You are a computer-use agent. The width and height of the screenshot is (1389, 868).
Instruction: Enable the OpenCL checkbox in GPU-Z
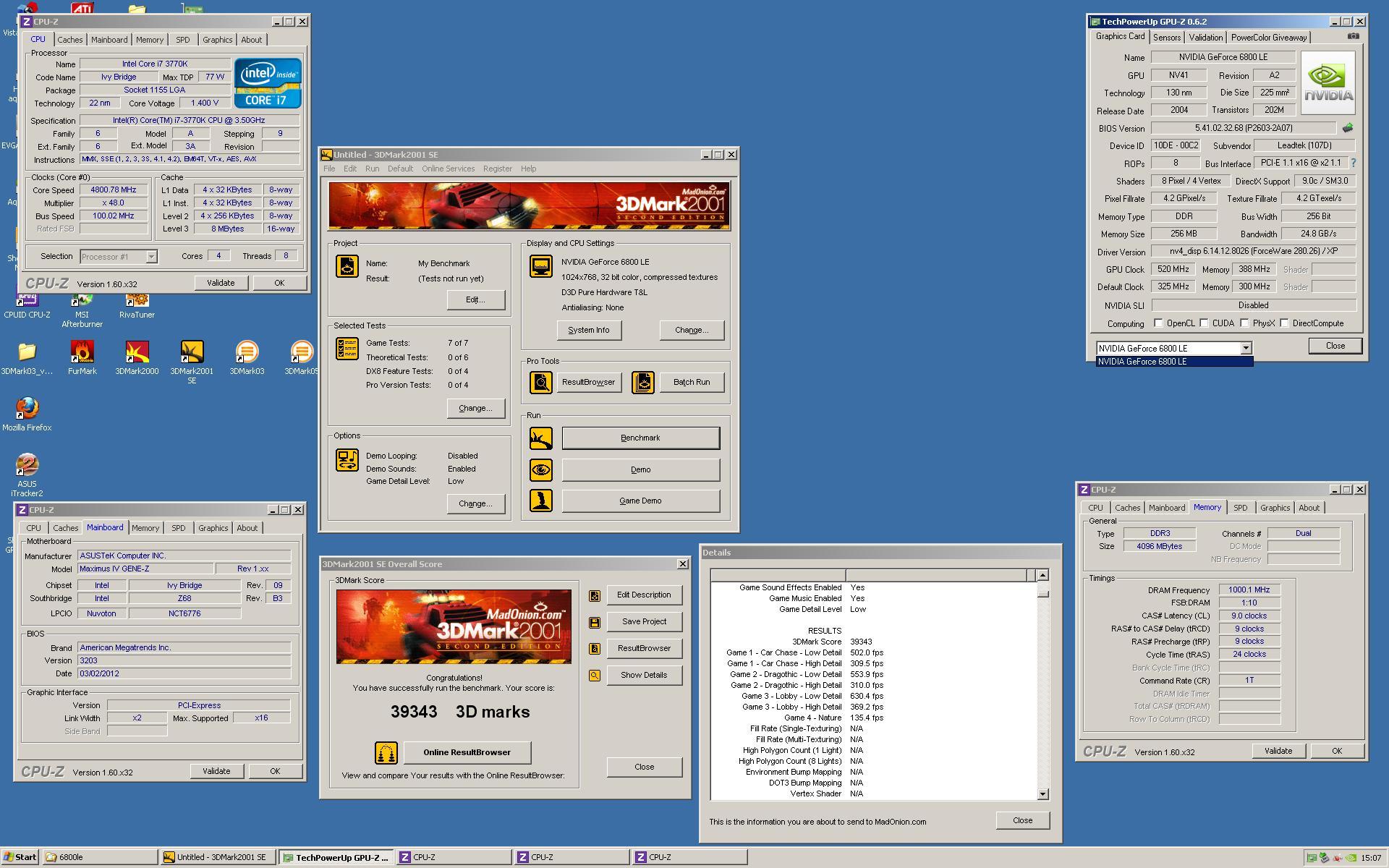[x=1158, y=323]
